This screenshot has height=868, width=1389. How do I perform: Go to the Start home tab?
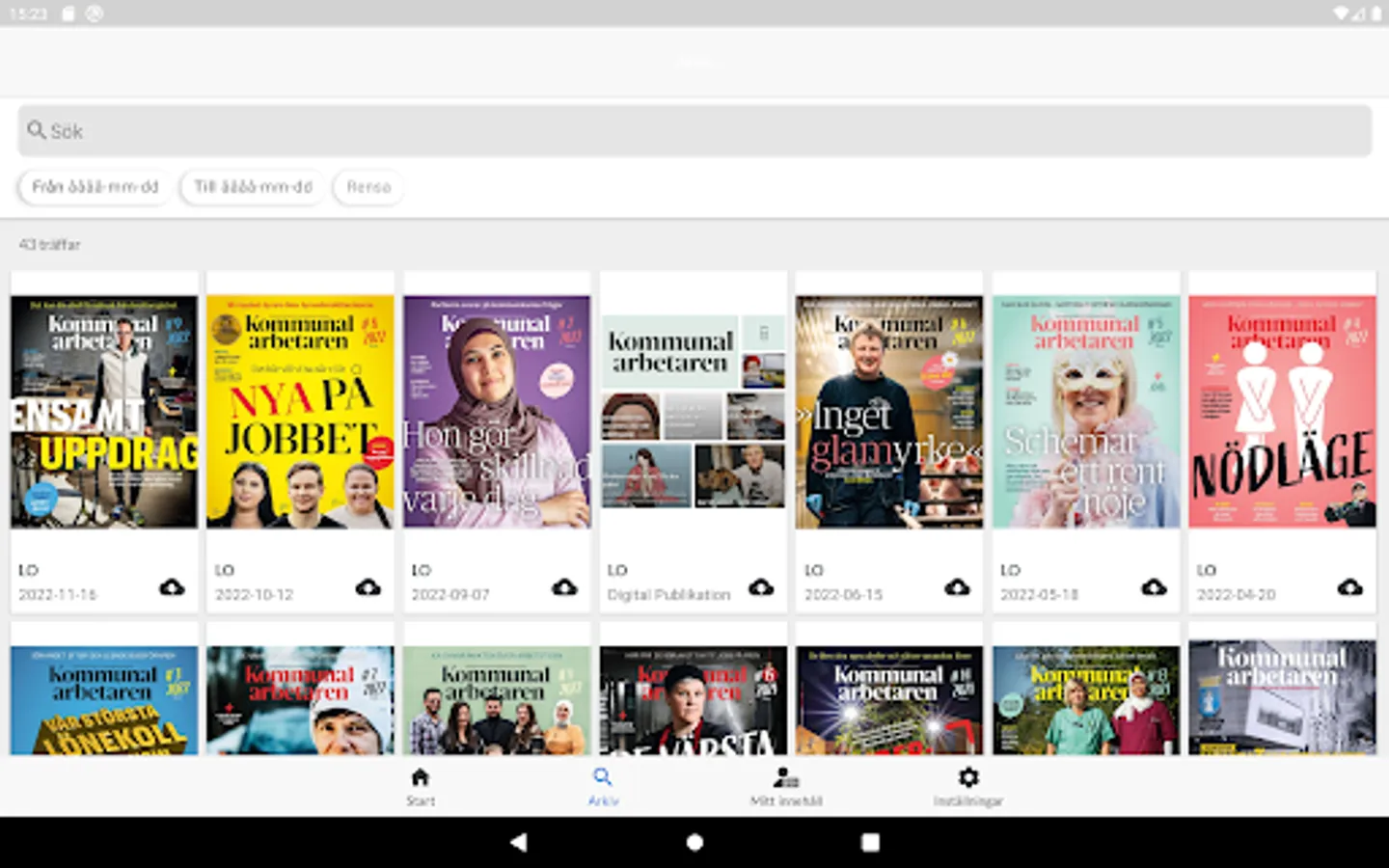click(420, 786)
